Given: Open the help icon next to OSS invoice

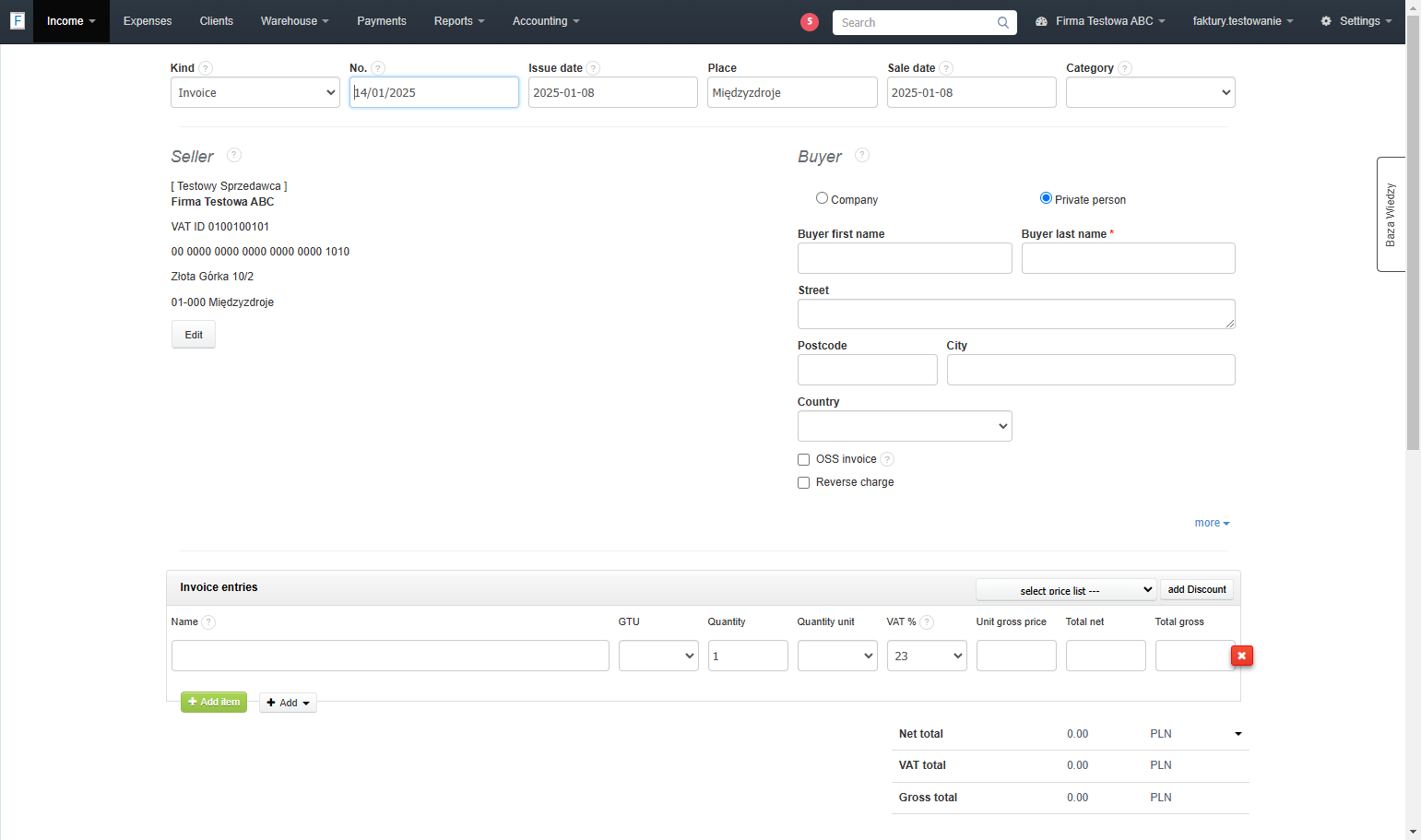Looking at the screenshot, I should [887, 459].
